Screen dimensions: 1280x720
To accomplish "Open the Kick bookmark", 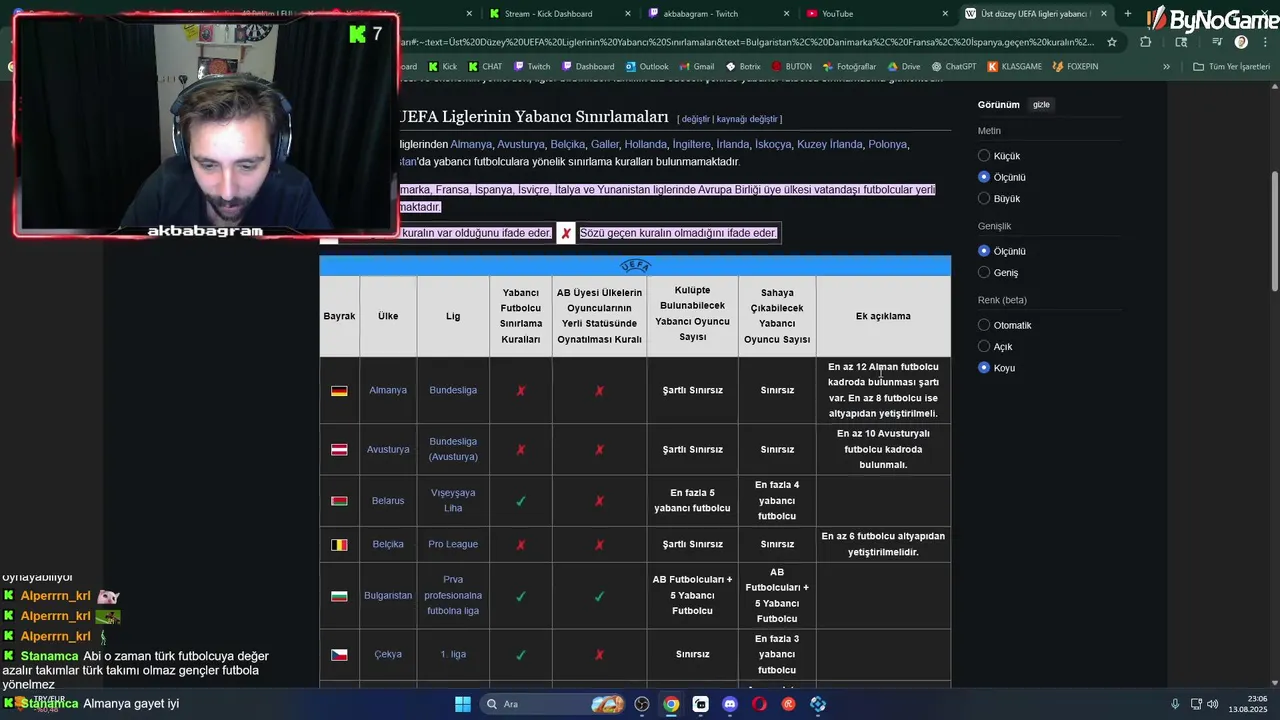I will pyautogui.click(x=441, y=67).
